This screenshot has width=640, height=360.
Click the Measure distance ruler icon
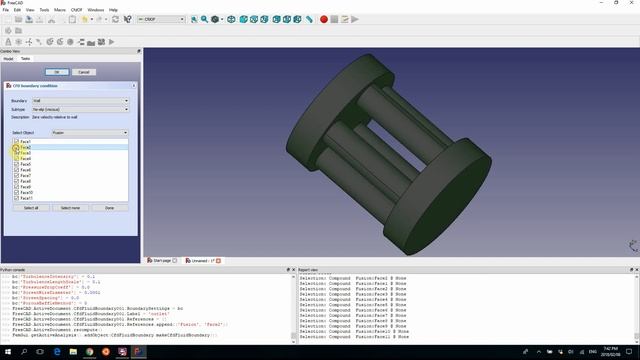[309, 19]
